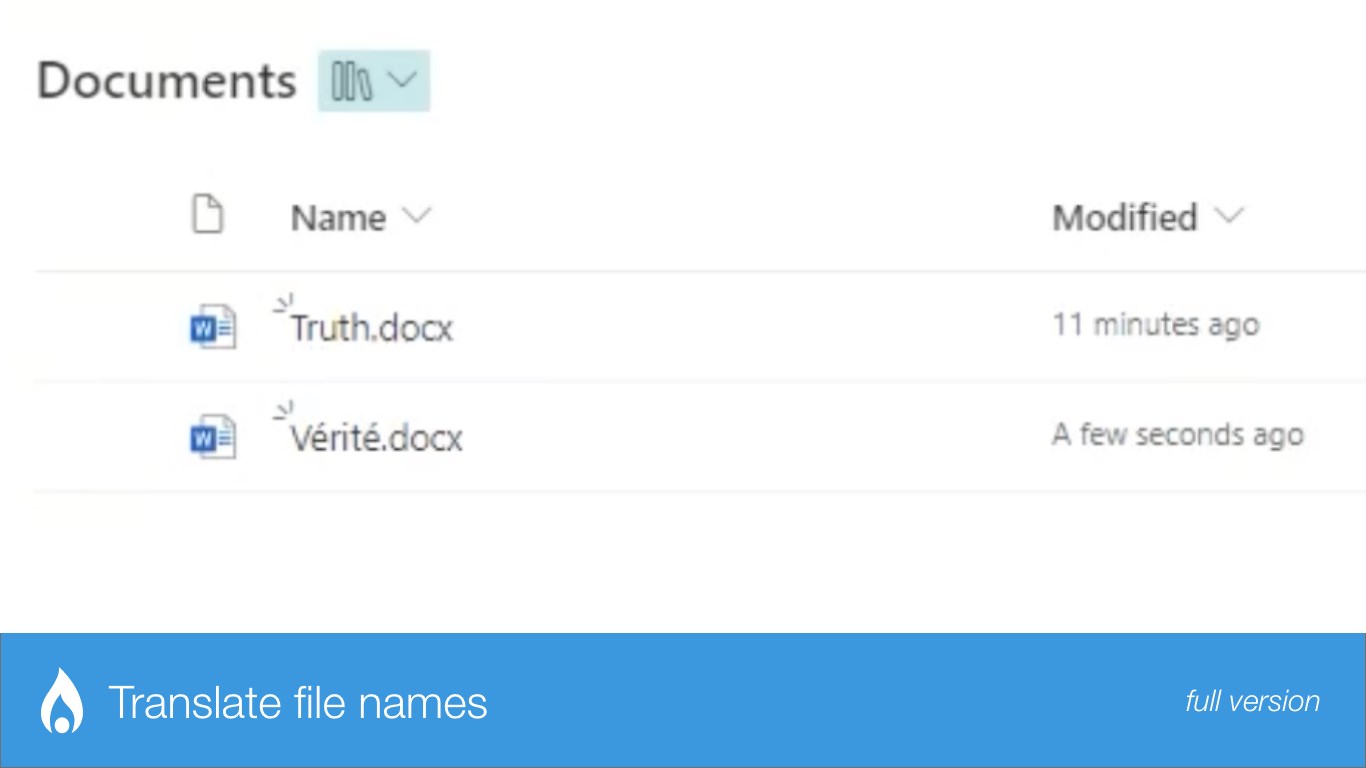Open the view switcher dropdown chevron
The image size is (1366, 768).
point(402,80)
